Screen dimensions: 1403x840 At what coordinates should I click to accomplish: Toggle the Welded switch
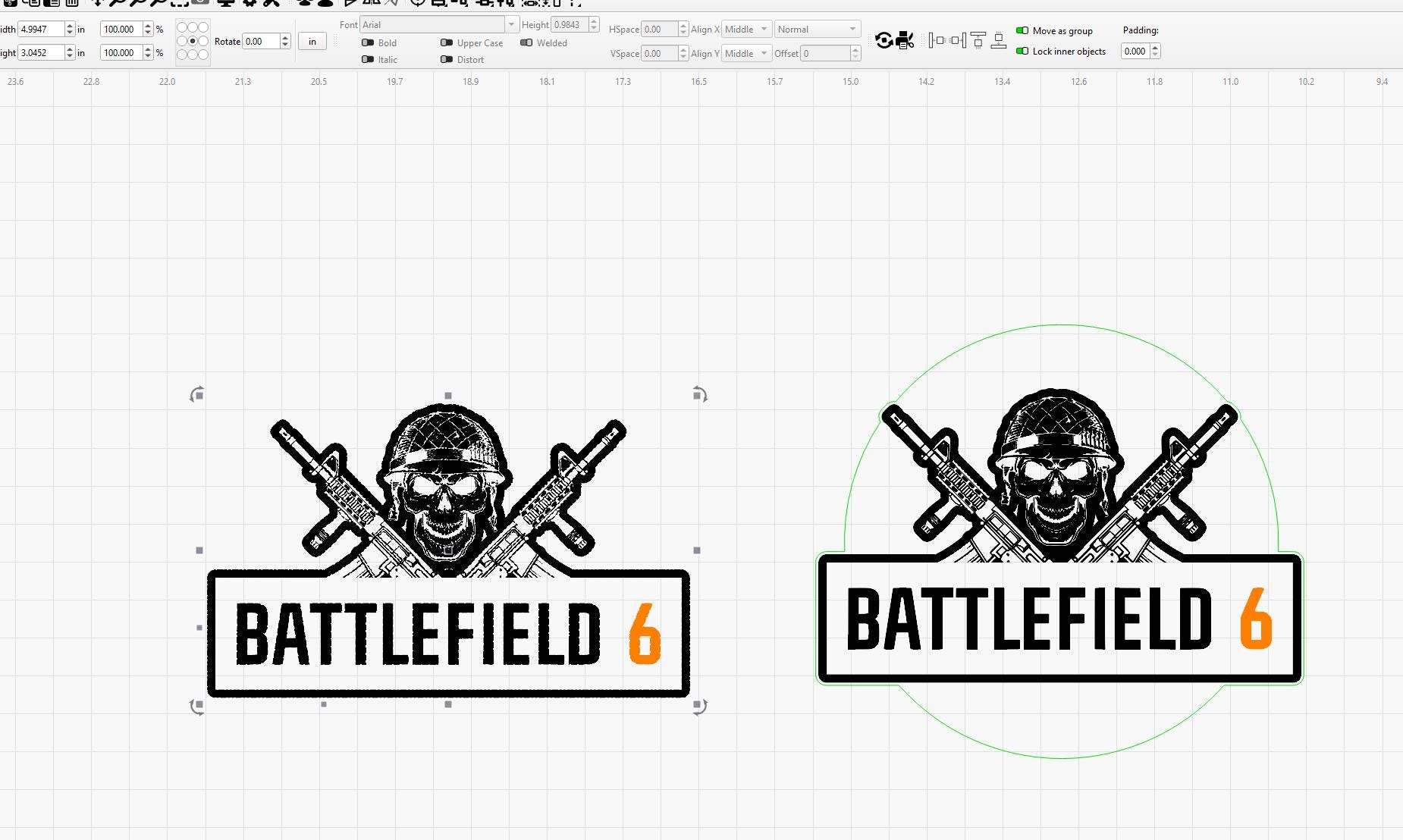(x=526, y=42)
